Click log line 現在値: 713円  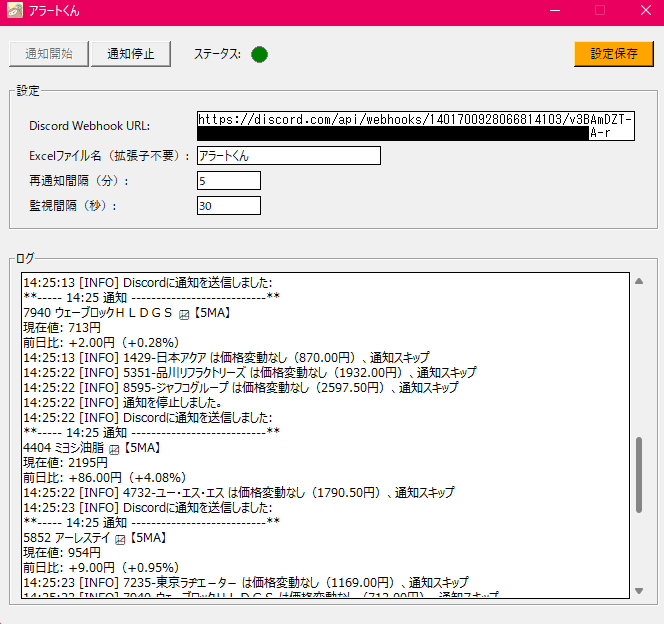click(x=62, y=328)
